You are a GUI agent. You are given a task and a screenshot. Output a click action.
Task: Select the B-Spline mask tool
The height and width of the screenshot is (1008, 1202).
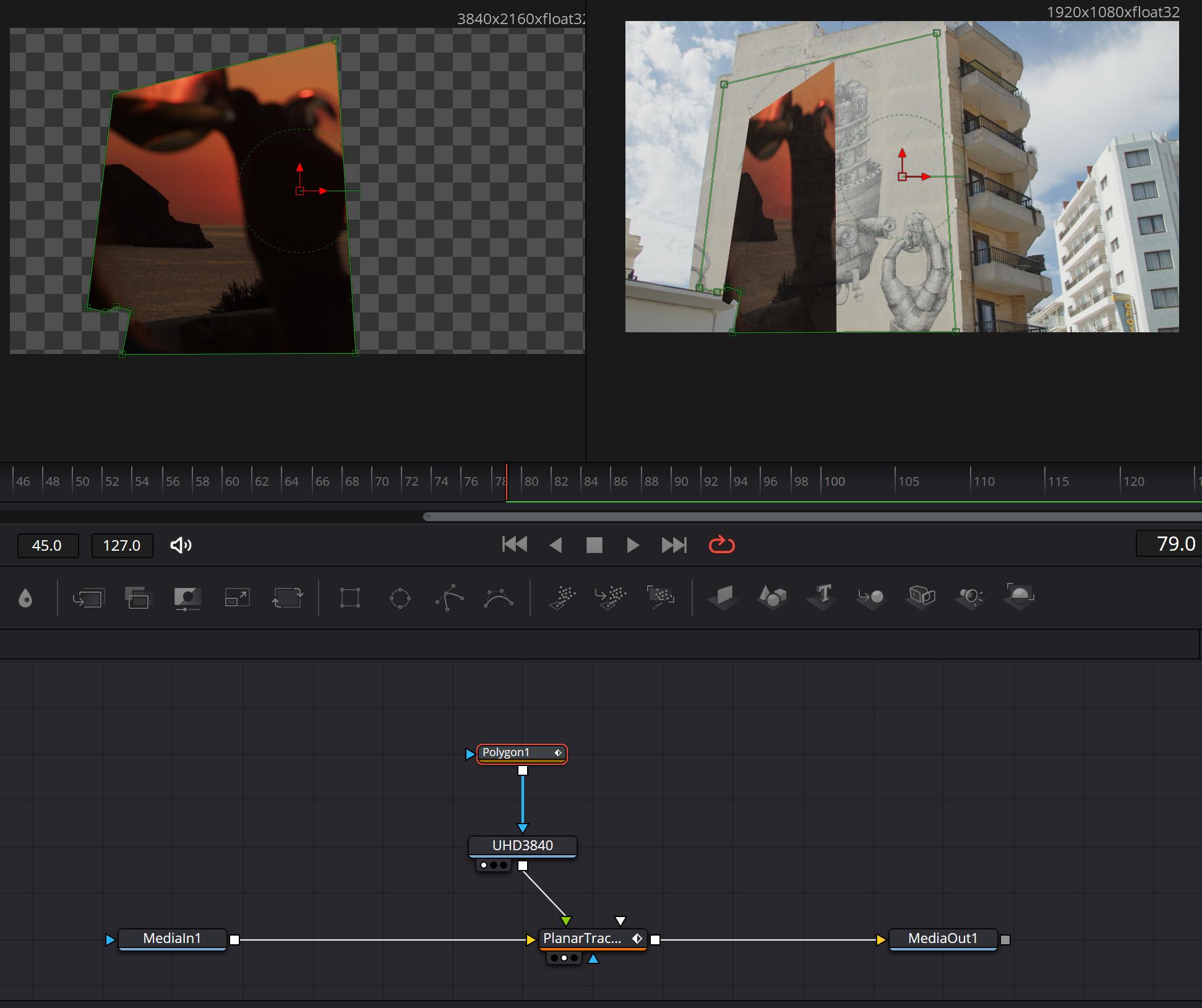(499, 598)
